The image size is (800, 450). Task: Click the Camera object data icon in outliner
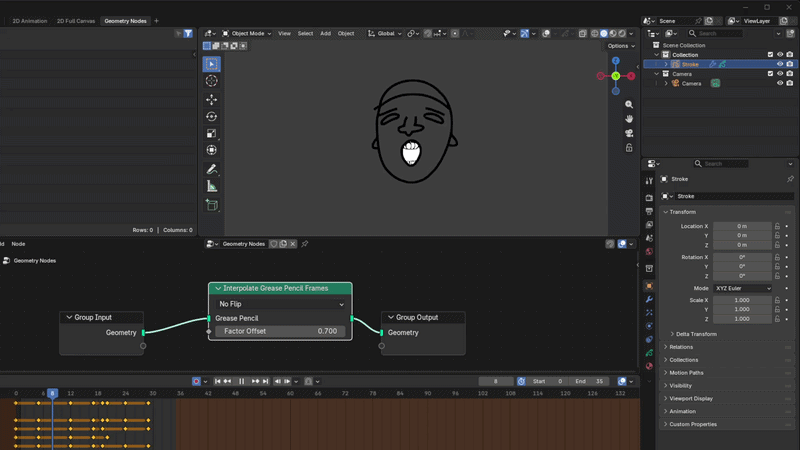pos(715,83)
